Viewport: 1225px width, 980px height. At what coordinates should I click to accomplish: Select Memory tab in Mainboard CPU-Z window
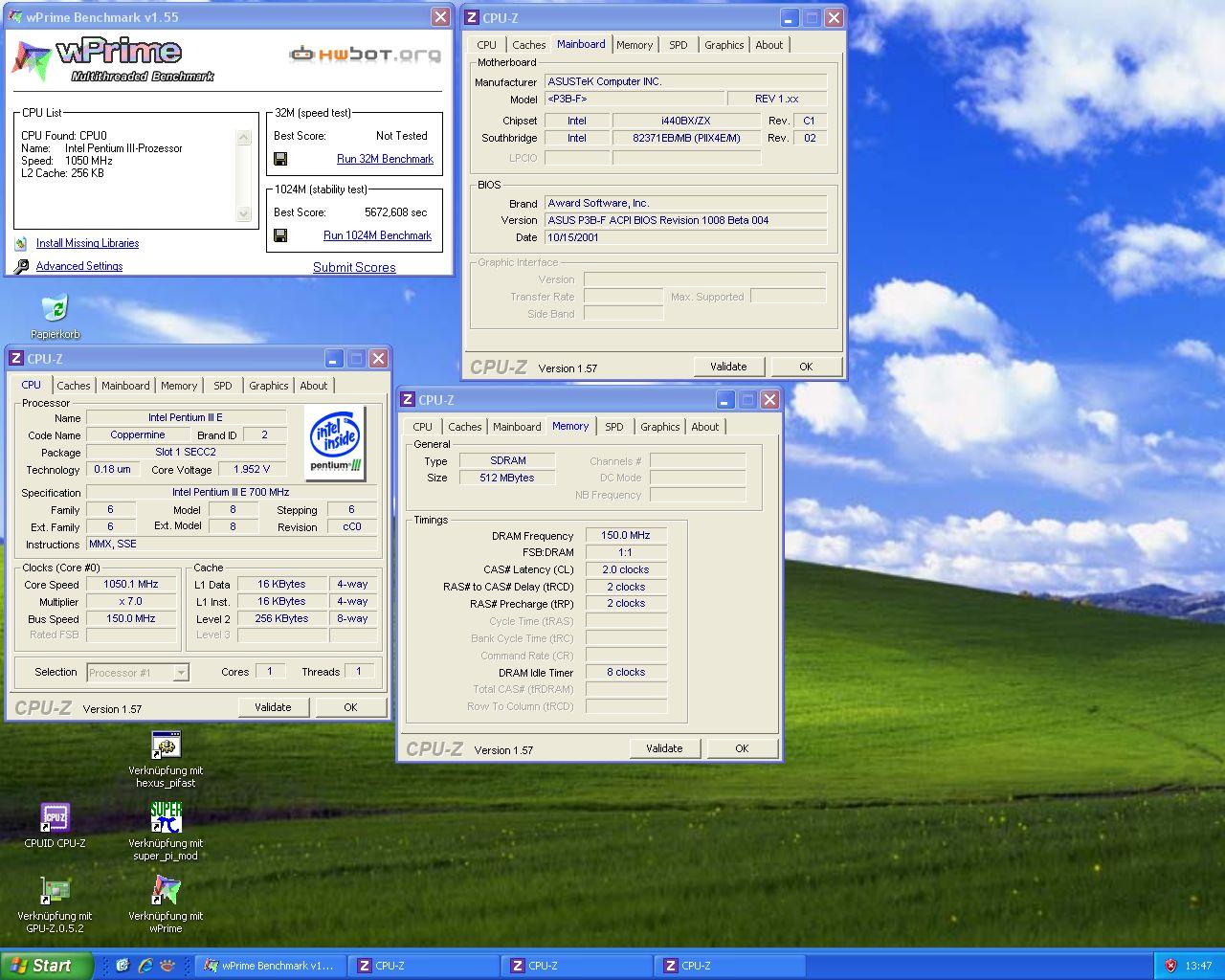point(635,45)
